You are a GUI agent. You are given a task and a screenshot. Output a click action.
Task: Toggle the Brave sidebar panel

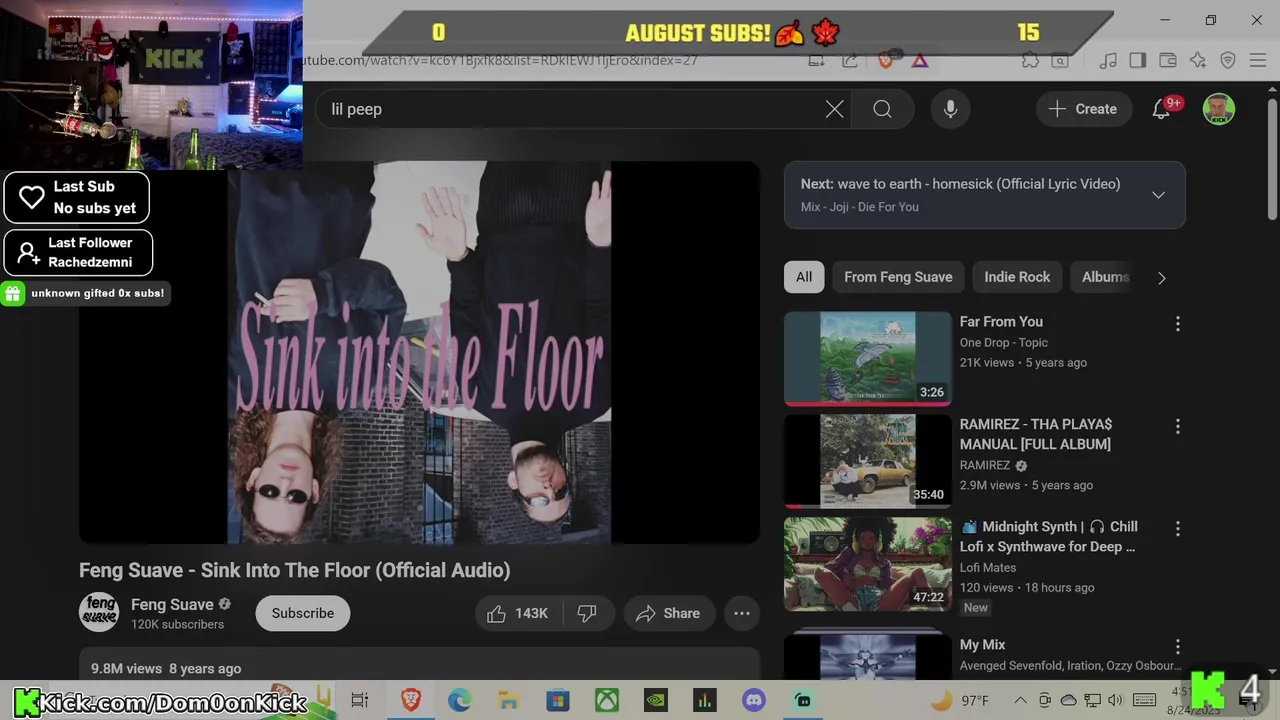1137,60
